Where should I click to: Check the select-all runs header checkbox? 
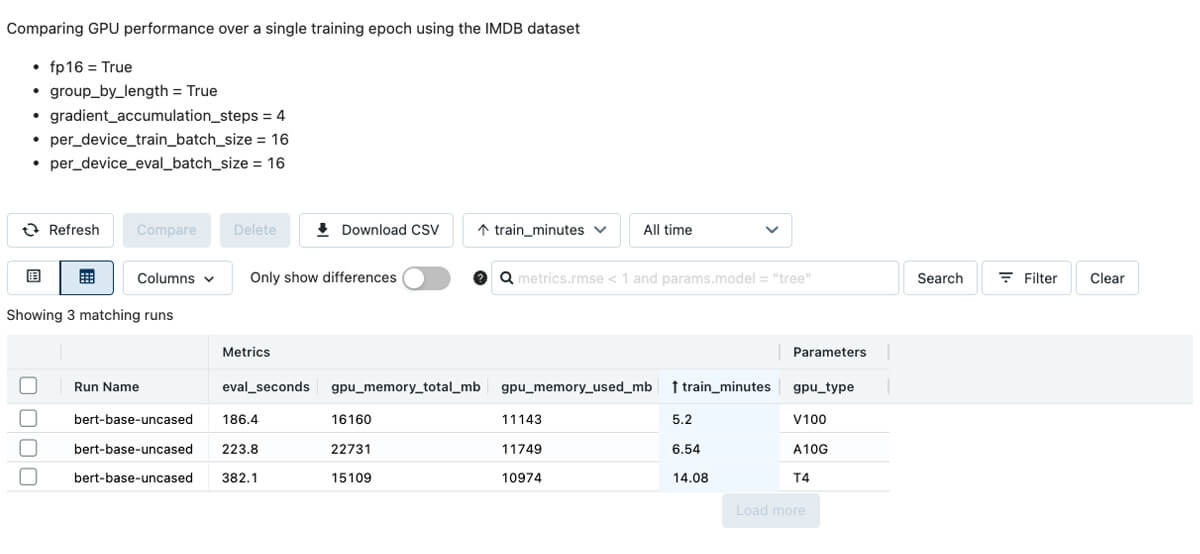pyautogui.click(x=28, y=386)
